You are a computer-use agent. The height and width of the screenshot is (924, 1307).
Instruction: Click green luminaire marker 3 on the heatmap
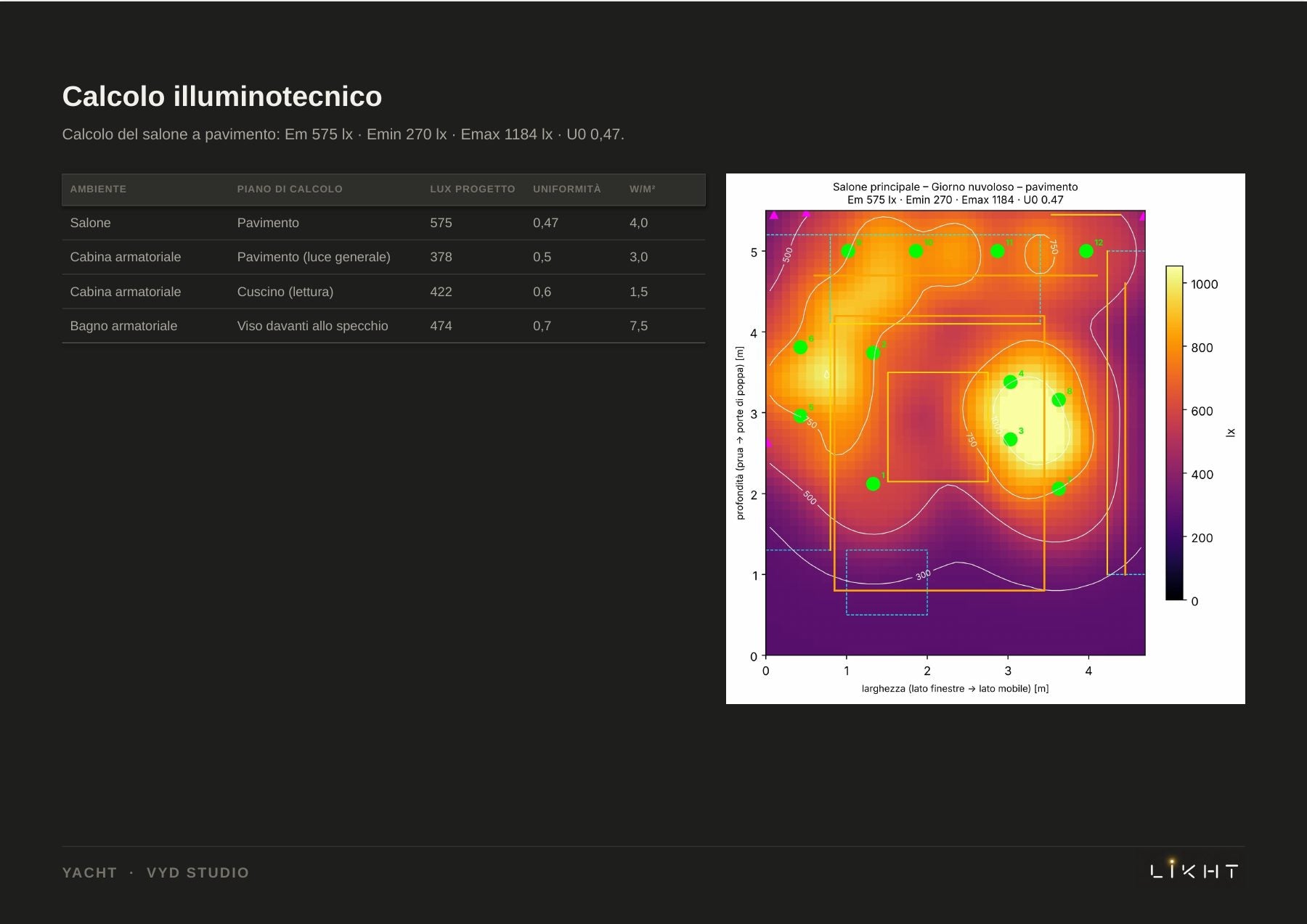point(1010,439)
